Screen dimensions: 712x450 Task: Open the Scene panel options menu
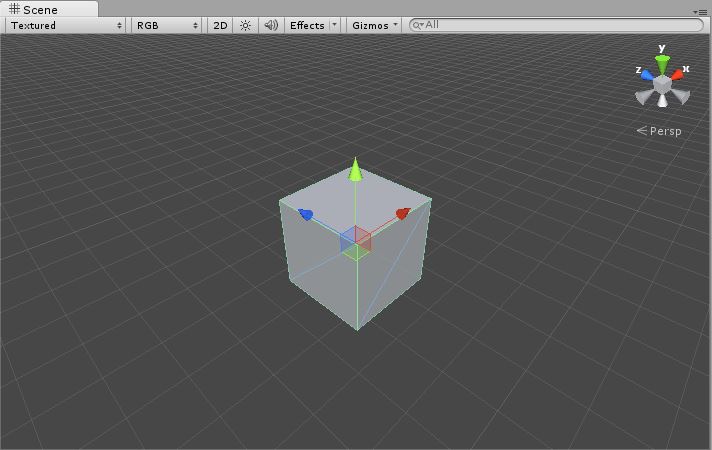pyautogui.click(x=700, y=12)
